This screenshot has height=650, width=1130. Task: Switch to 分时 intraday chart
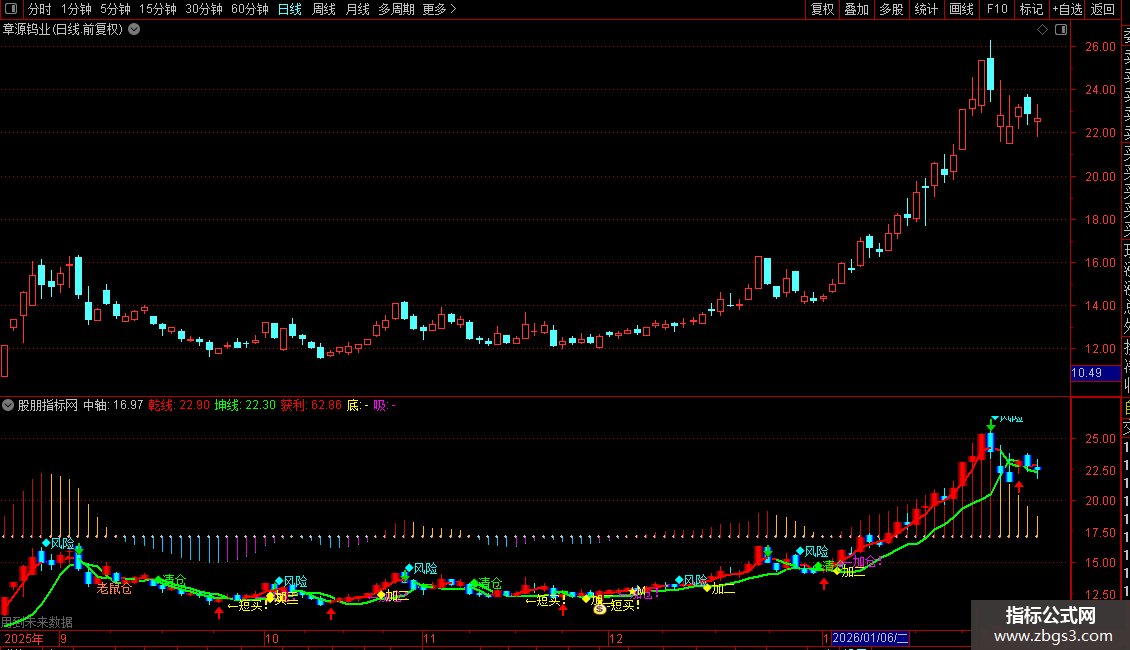(x=40, y=9)
